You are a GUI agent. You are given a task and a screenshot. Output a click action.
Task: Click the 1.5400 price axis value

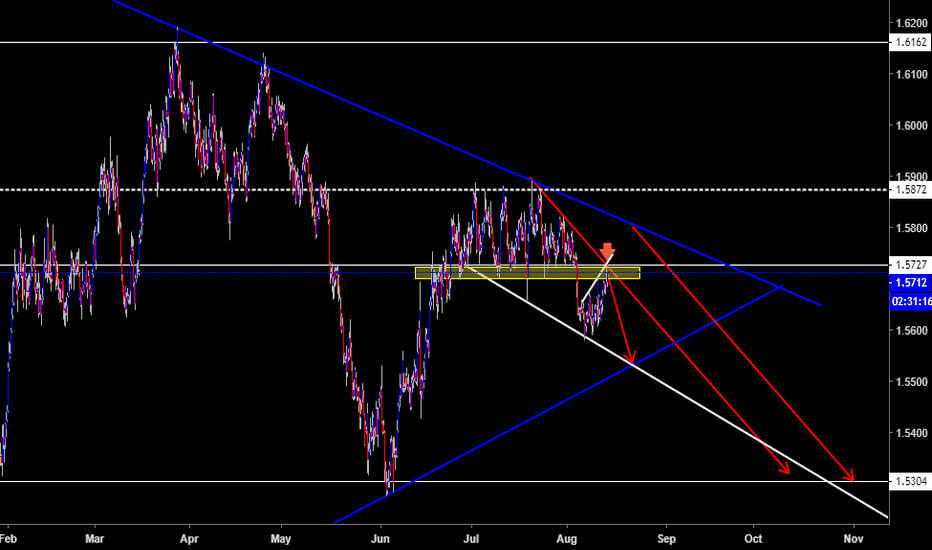coord(911,432)
